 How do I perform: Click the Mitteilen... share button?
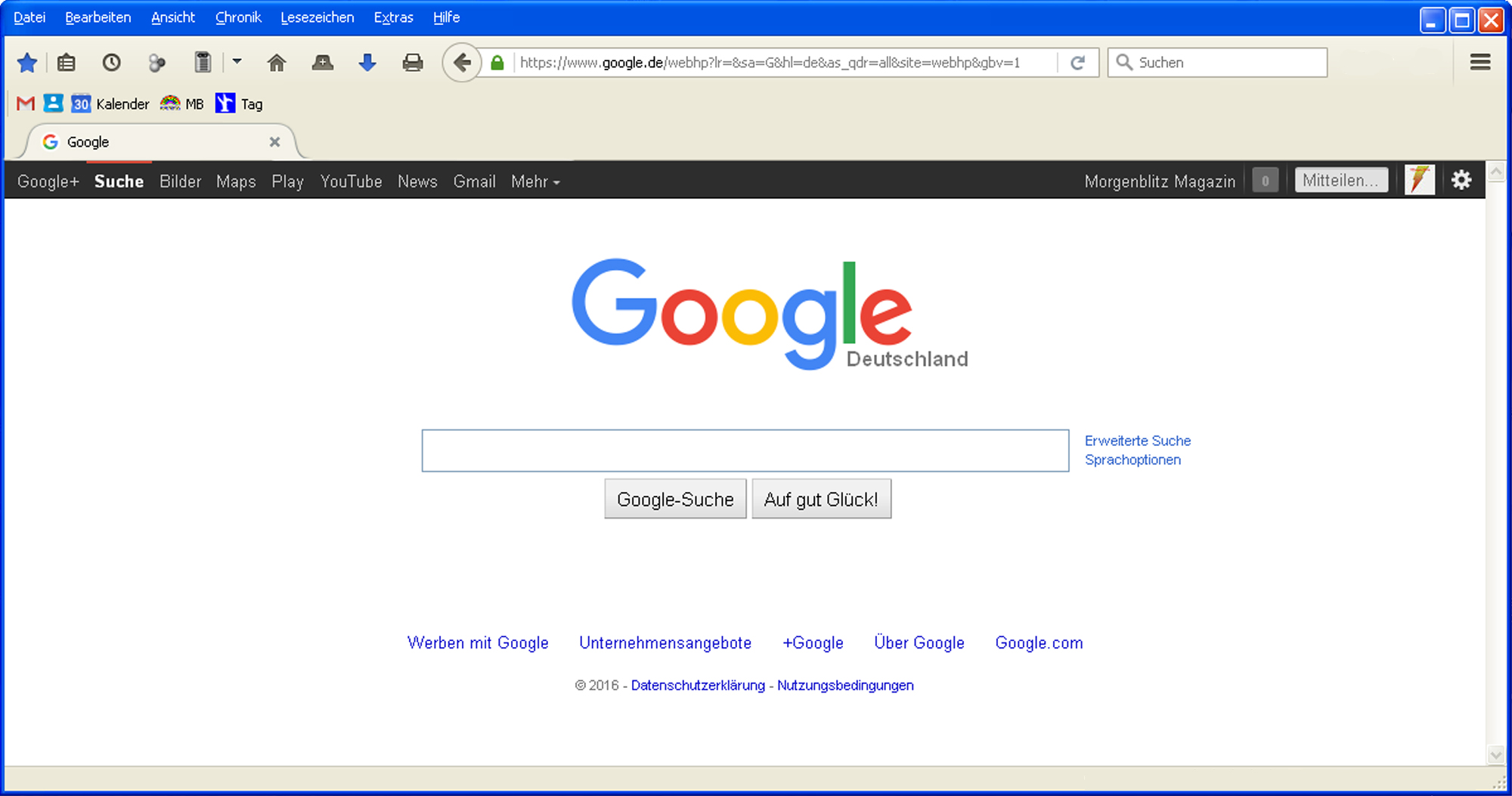[1341, 181]
